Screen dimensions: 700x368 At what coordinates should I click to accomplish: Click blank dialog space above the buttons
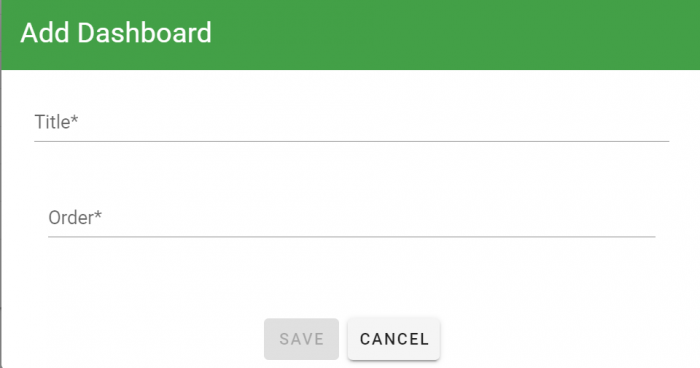351,277
